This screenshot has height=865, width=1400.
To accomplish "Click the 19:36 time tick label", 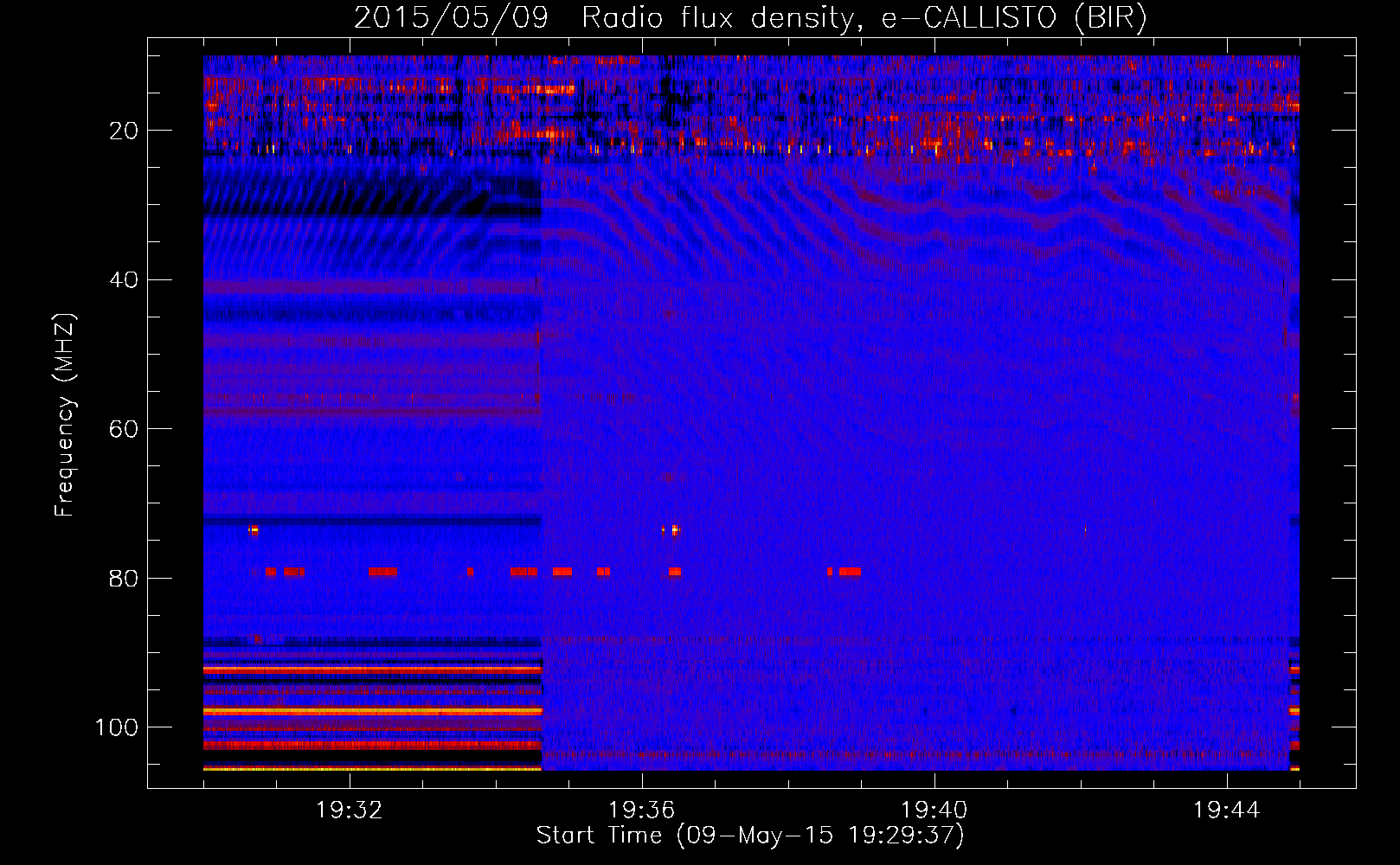I will coord(642,811).
